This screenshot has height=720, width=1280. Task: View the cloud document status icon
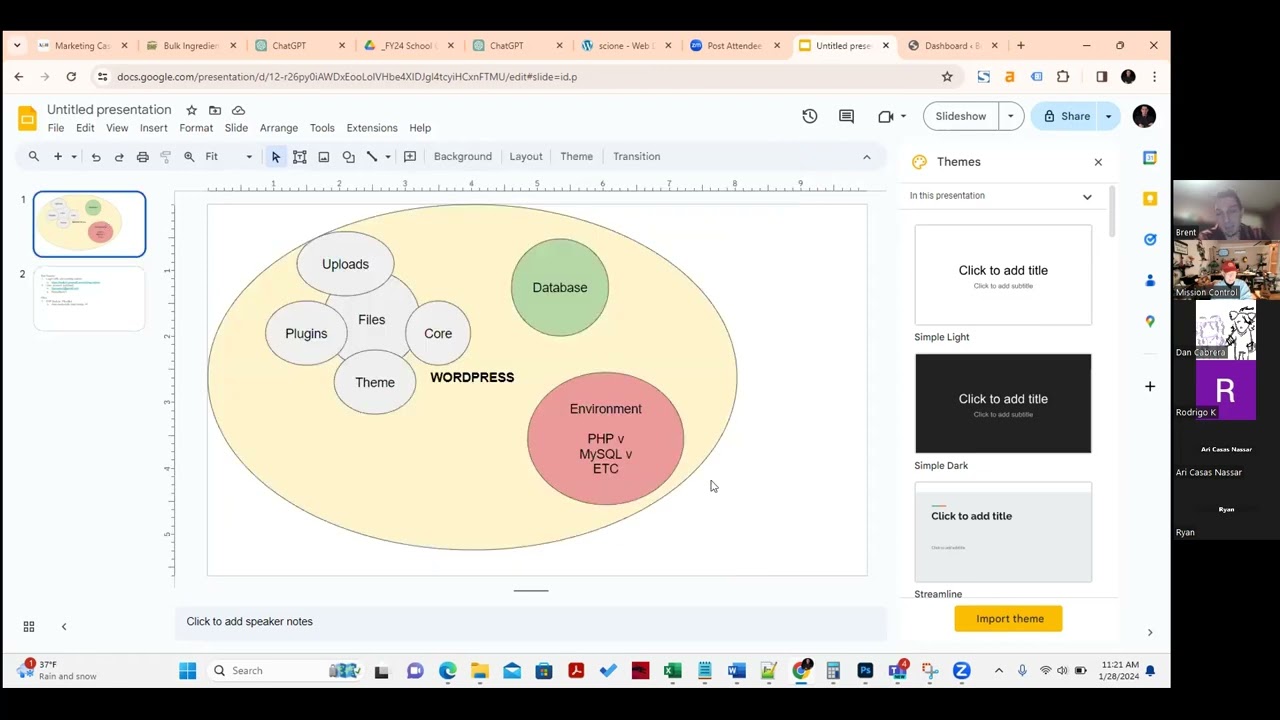(x=238, y=110)
